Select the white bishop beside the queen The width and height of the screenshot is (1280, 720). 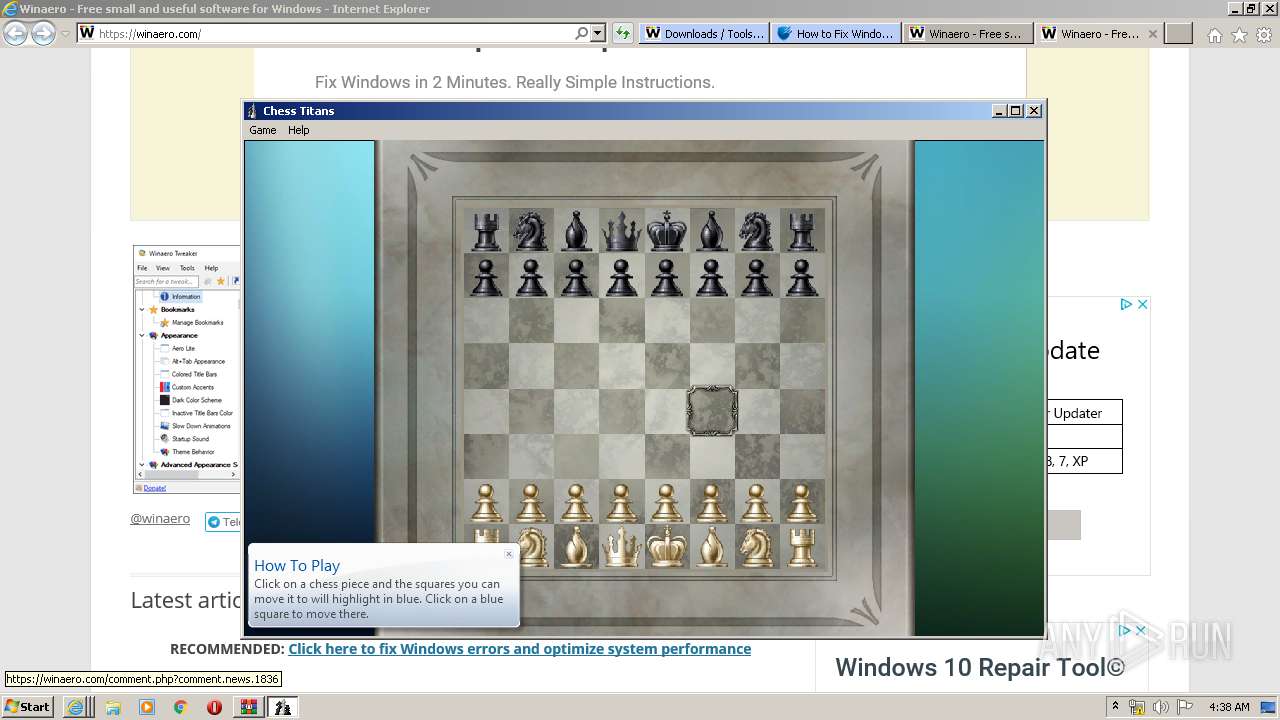click(576, 547)
